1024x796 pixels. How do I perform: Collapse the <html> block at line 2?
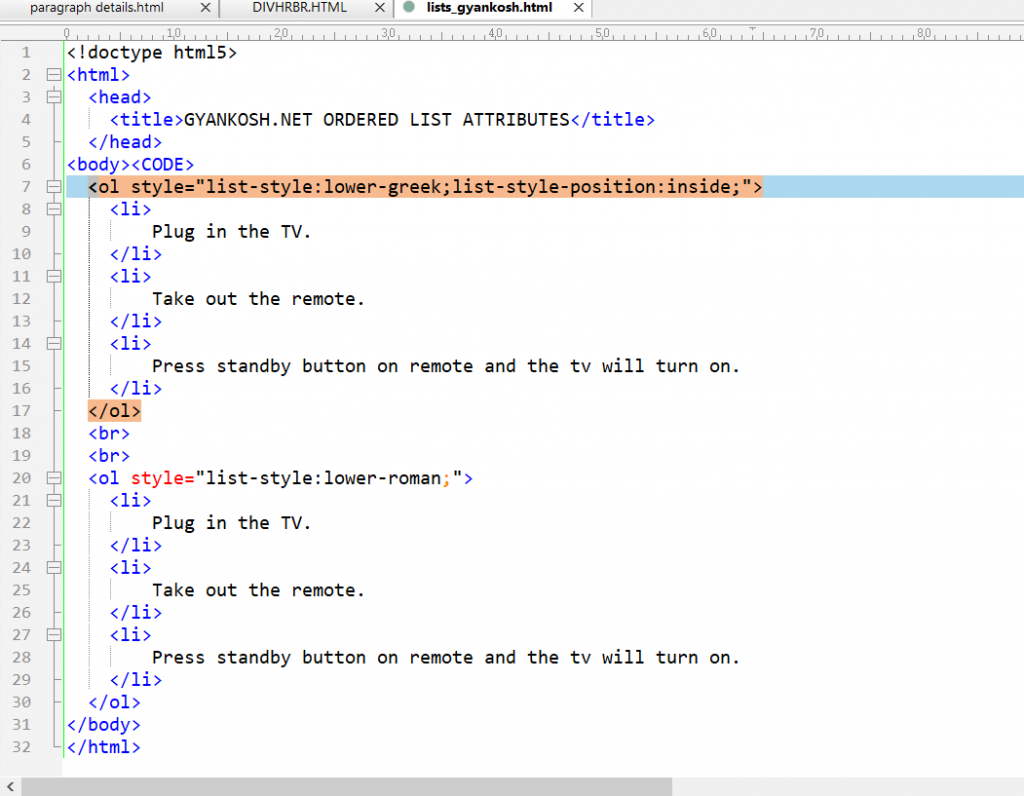click(54, 74)
